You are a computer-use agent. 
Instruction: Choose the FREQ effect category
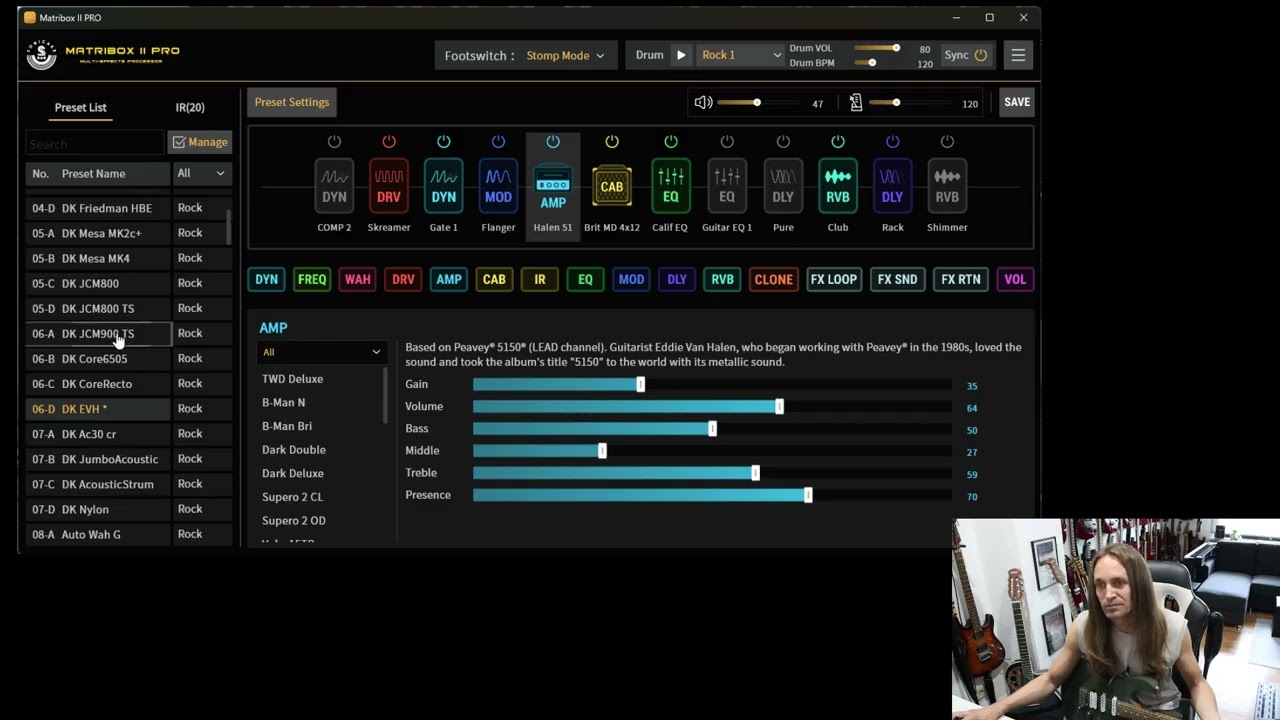[x=312, y=280]
